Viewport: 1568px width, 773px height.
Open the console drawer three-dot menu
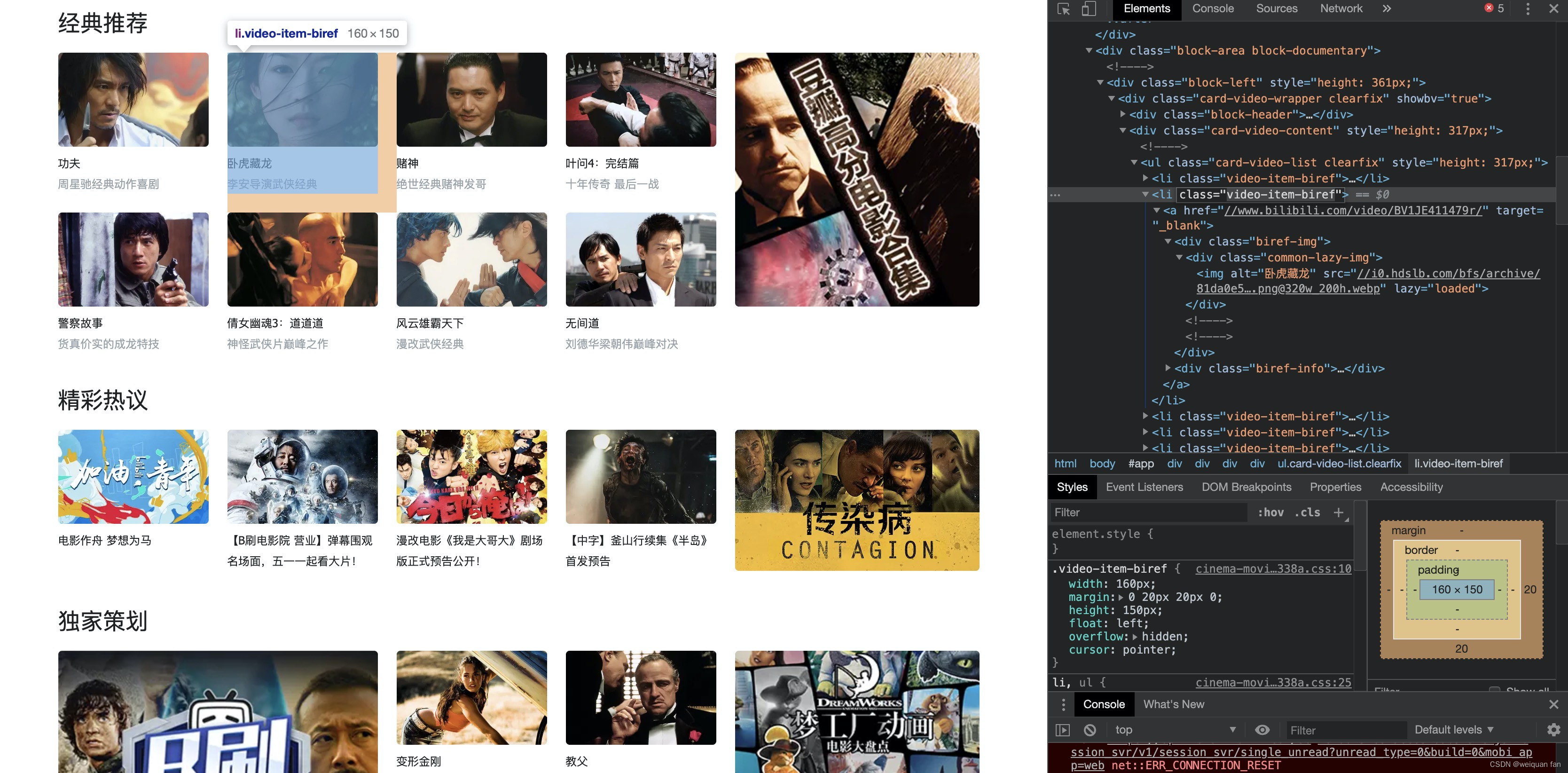click(x=1063, y=704)
